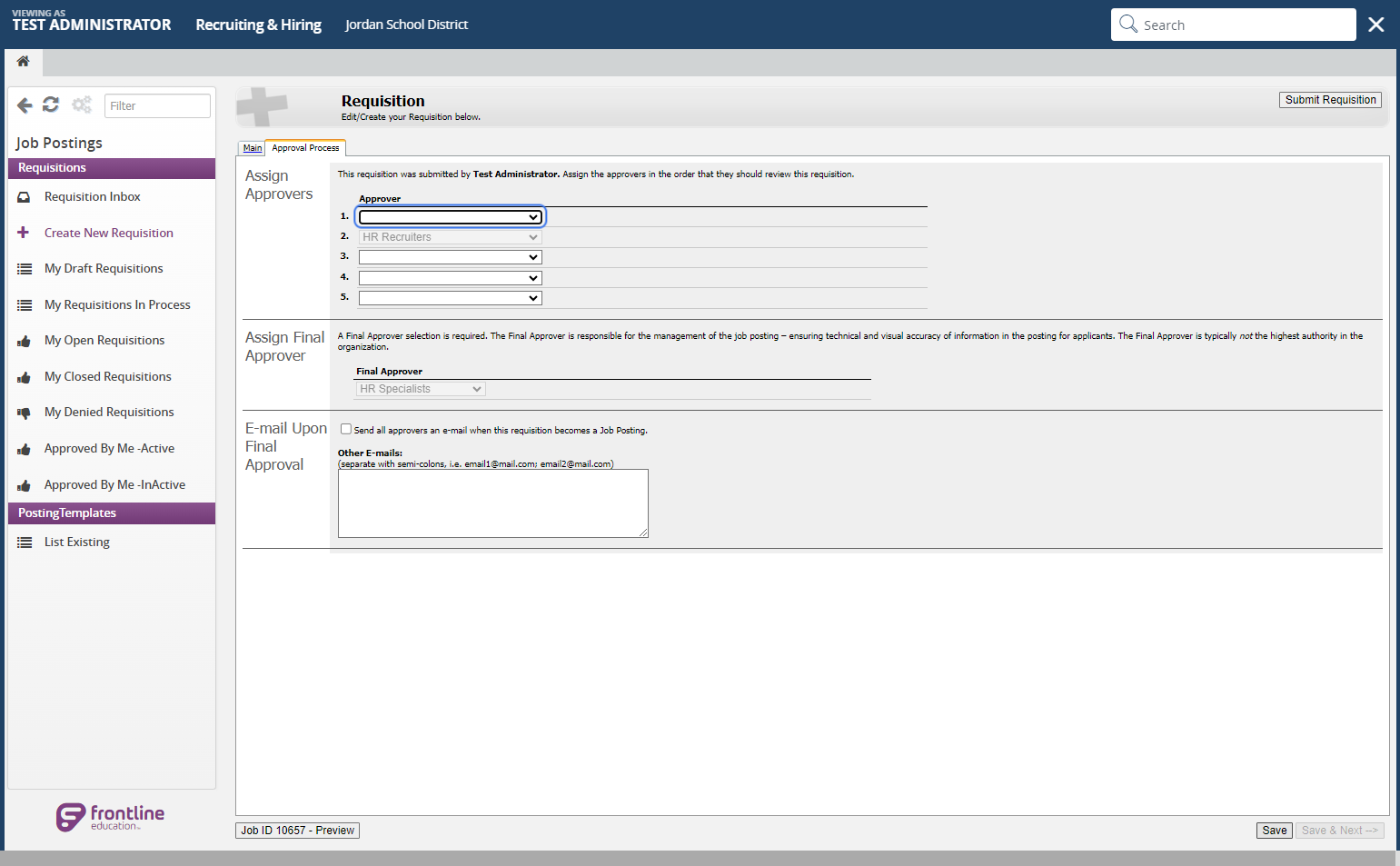Click thumbs-up icon beside Approved By Me -InActive

24,485
